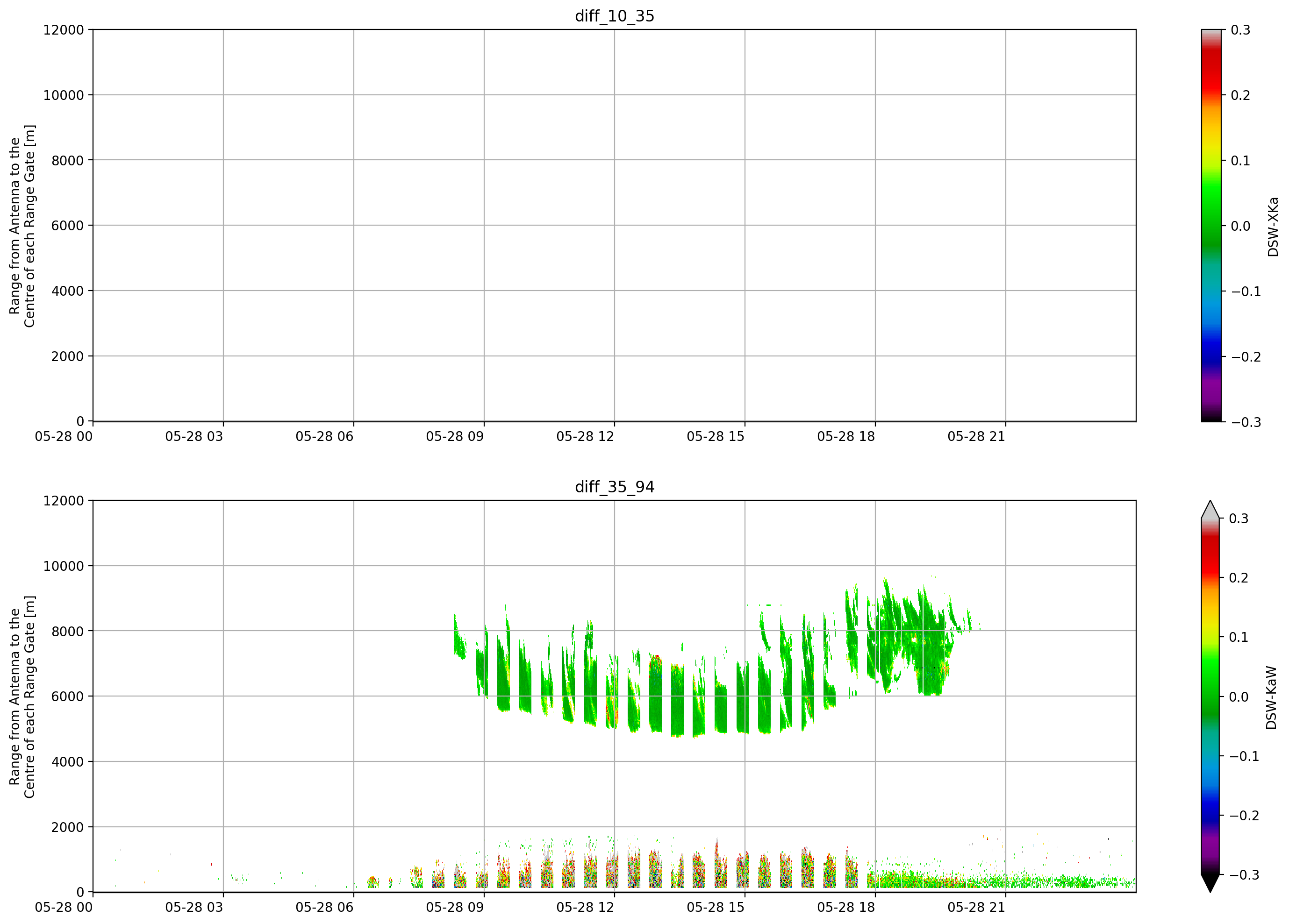This screenshot has width=1289, height=924.
Task: Click the −0.1 value on DSW-XKa colorbar
Action: click(1246, 291)
